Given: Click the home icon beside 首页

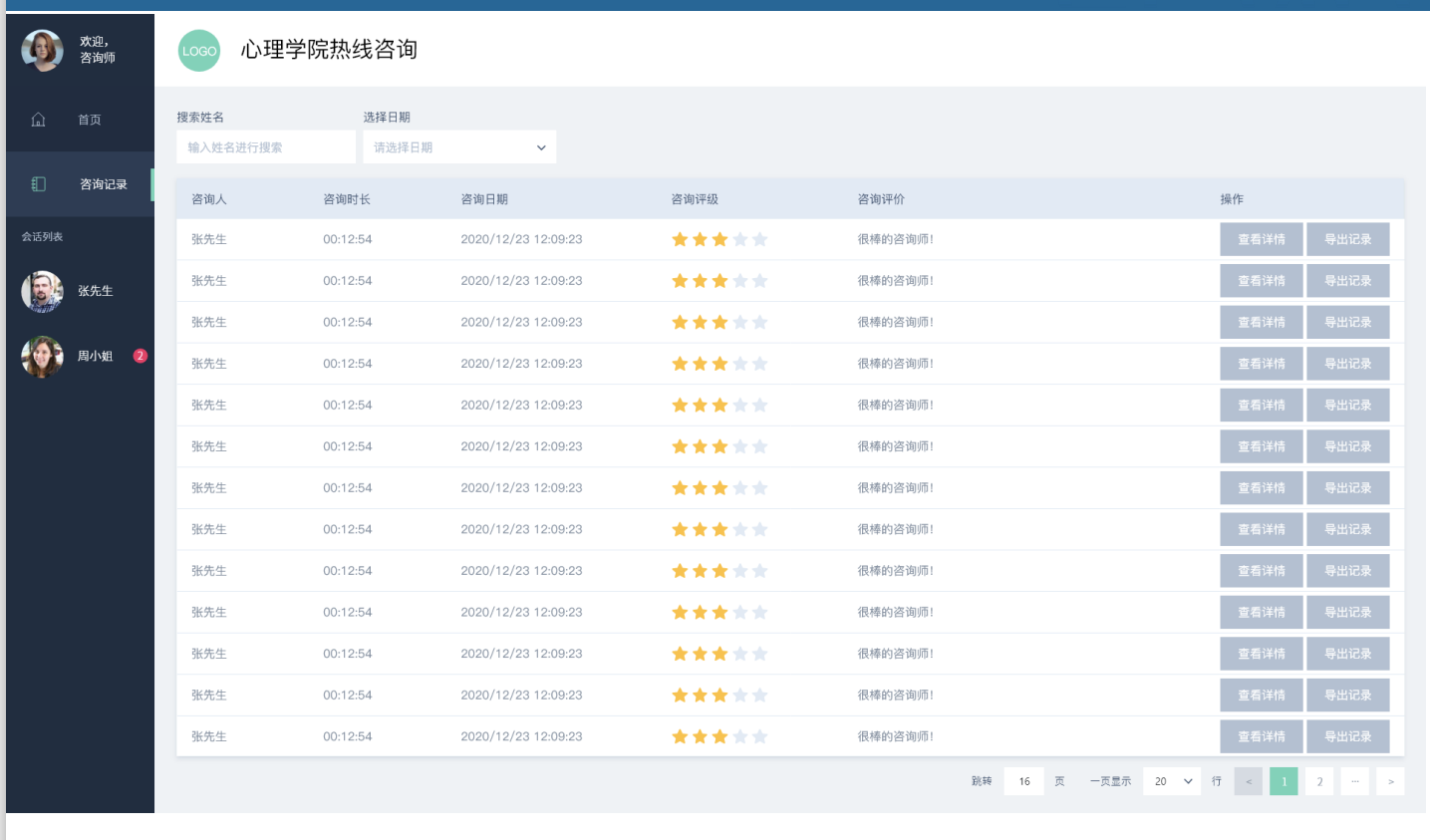Looking at the screenshot, I should [38, 120].
